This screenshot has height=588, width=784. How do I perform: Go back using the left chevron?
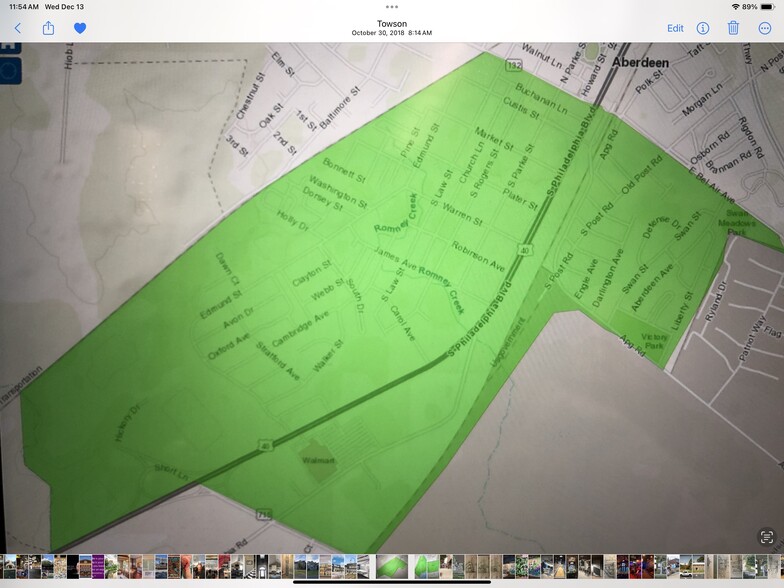(x=17, y=28)
